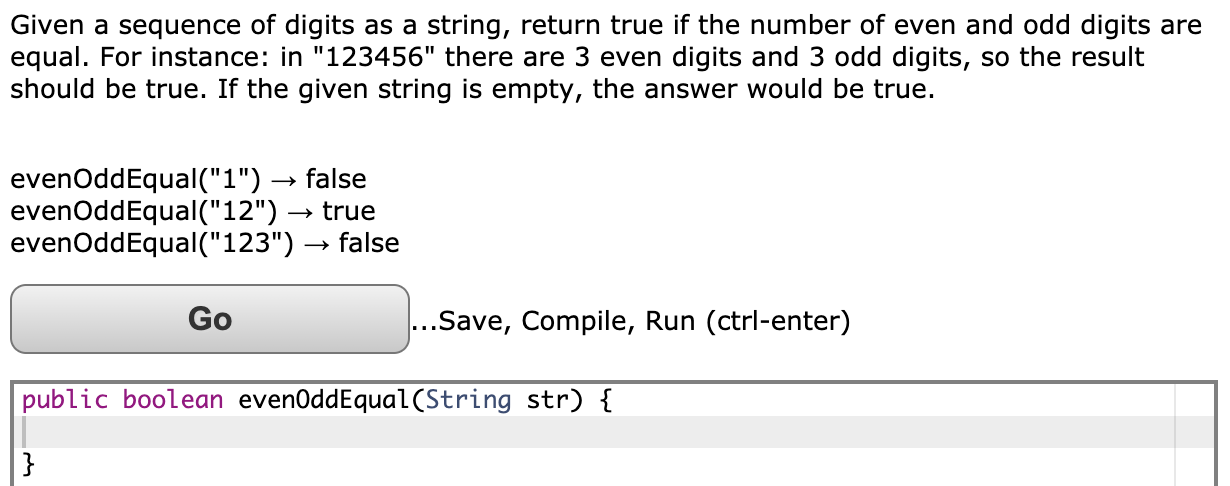Click the 'true' result of second example
Screen dimensions: 1230x486
coord(349,211)
